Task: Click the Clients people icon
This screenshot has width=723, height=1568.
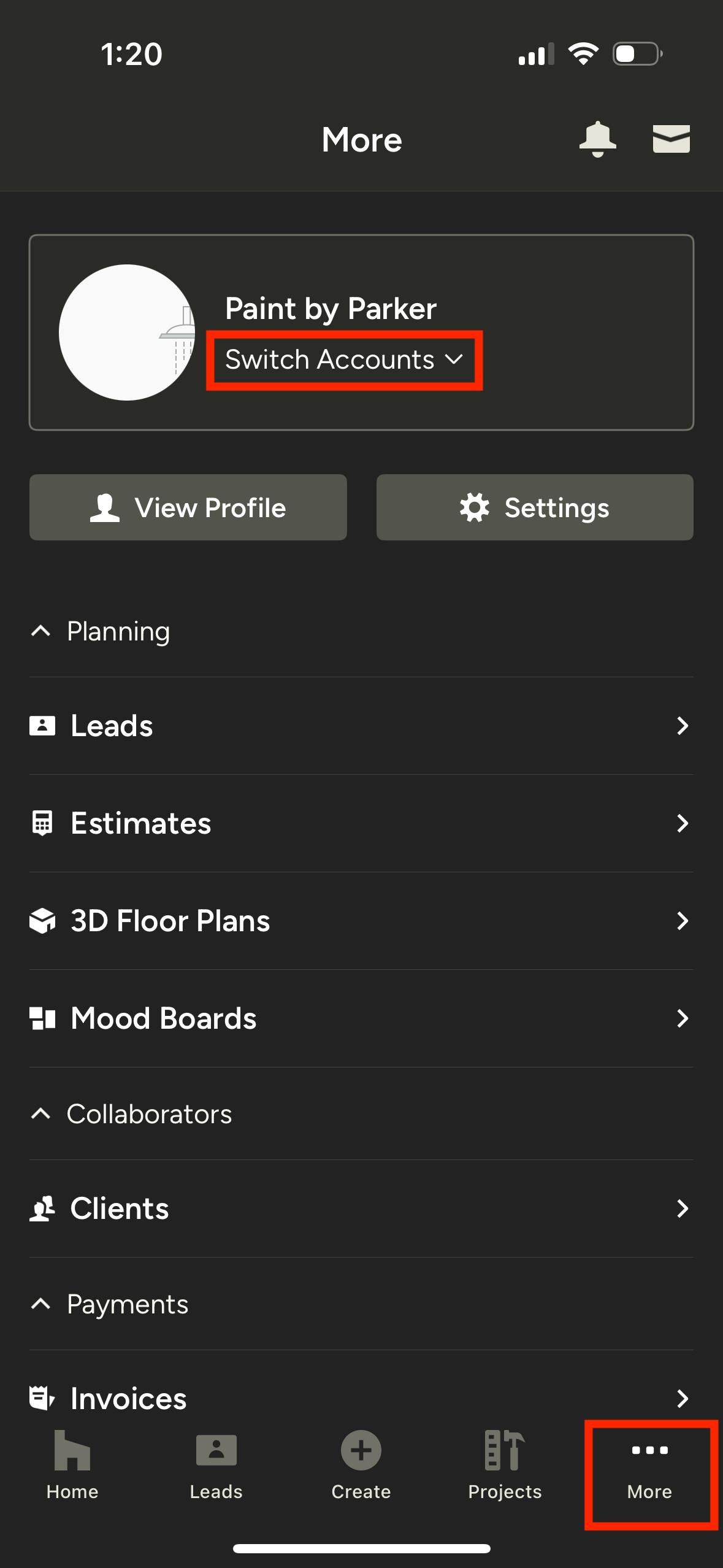Action: [42, 1209]
